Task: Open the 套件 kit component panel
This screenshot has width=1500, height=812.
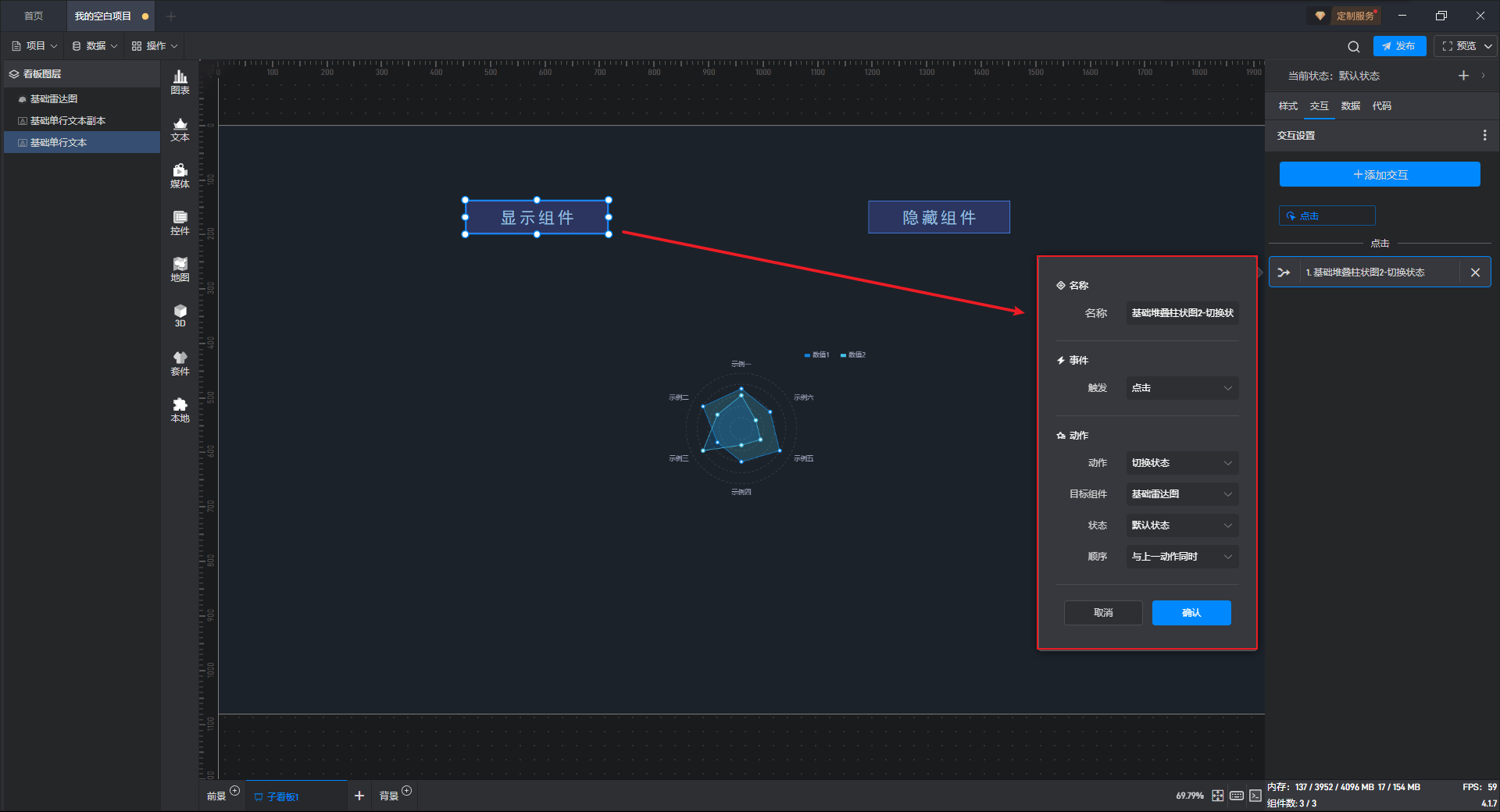Action: 180,363
